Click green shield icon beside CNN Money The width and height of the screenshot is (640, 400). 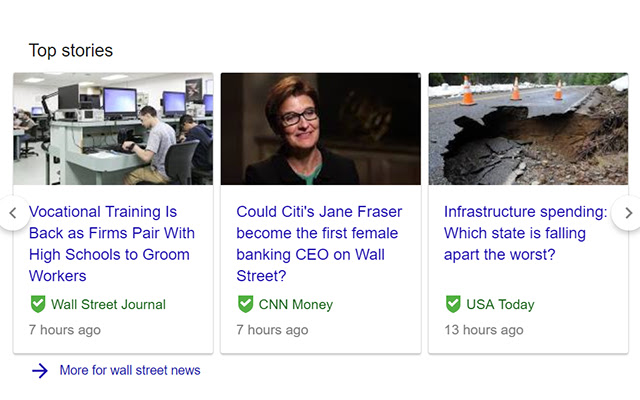pos(245,304)
